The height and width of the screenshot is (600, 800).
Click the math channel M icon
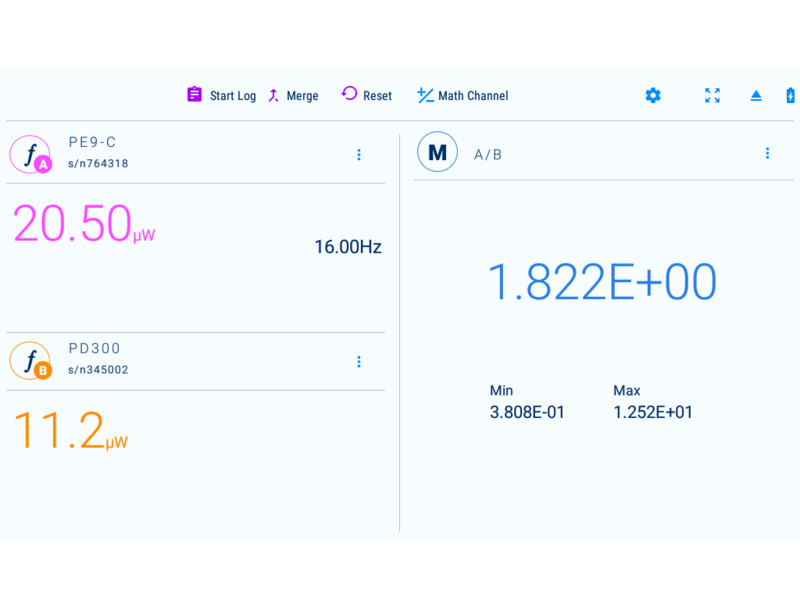pyautogui.click(x=437, y=152)
